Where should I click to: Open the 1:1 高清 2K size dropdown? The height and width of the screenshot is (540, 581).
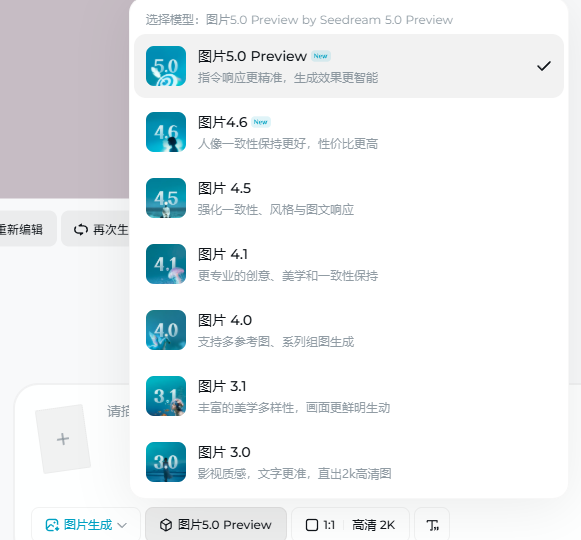[x=351, y=525]
